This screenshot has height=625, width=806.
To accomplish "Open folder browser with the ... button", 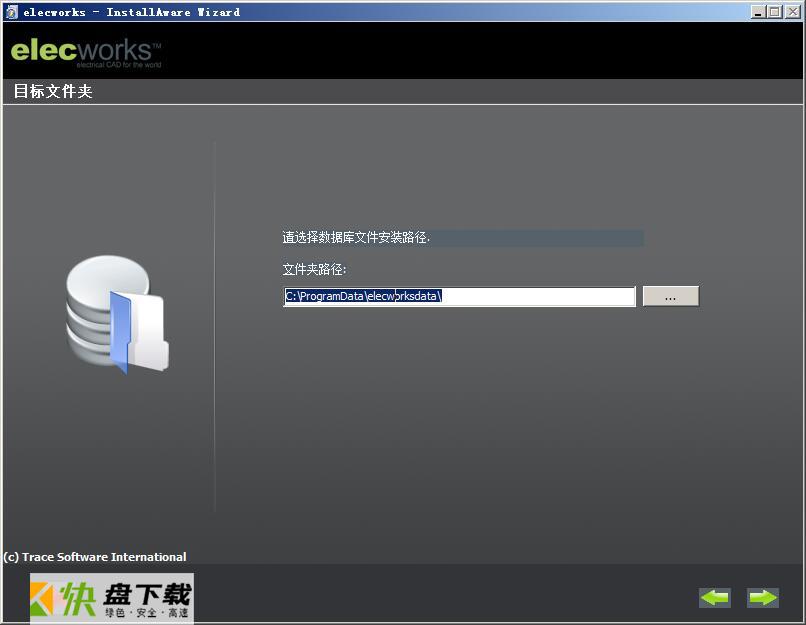I will click(x=671, y=297).
